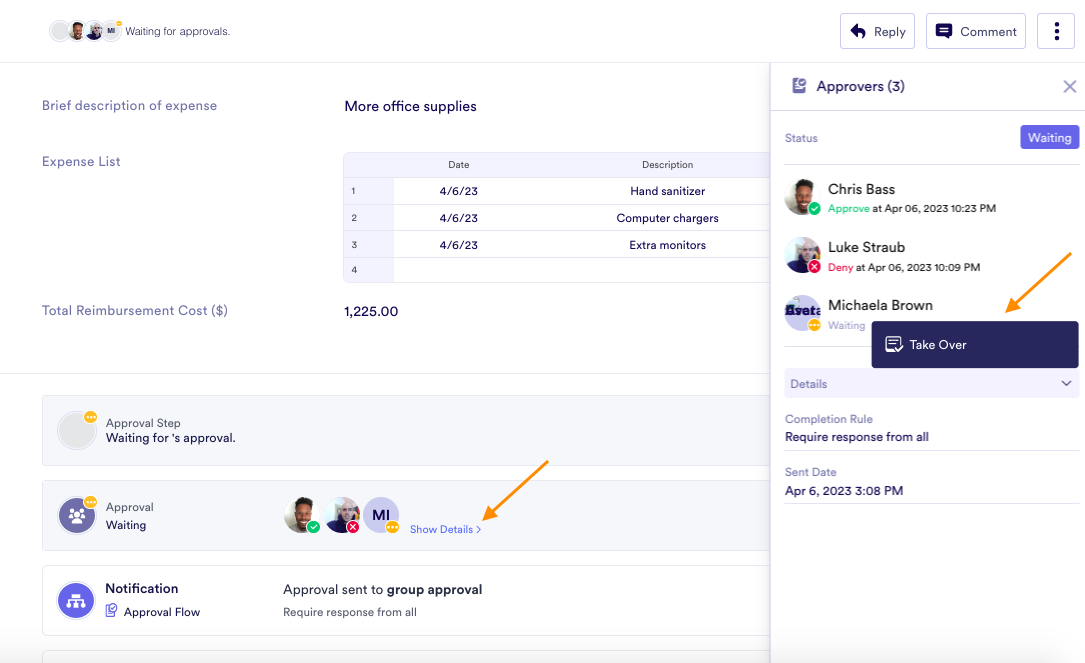This screenshot has width=1085, height=663.
Task: Open the Comment box
Action: [975, 31]
